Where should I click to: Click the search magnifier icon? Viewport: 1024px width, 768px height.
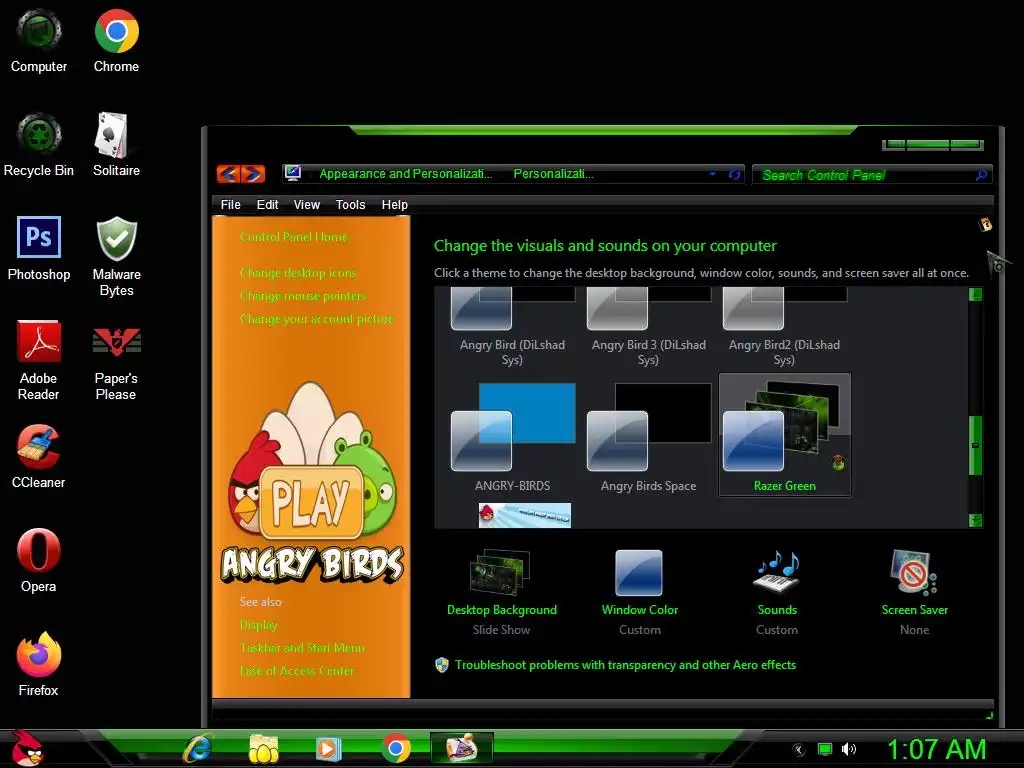click(x=981, y=175)
